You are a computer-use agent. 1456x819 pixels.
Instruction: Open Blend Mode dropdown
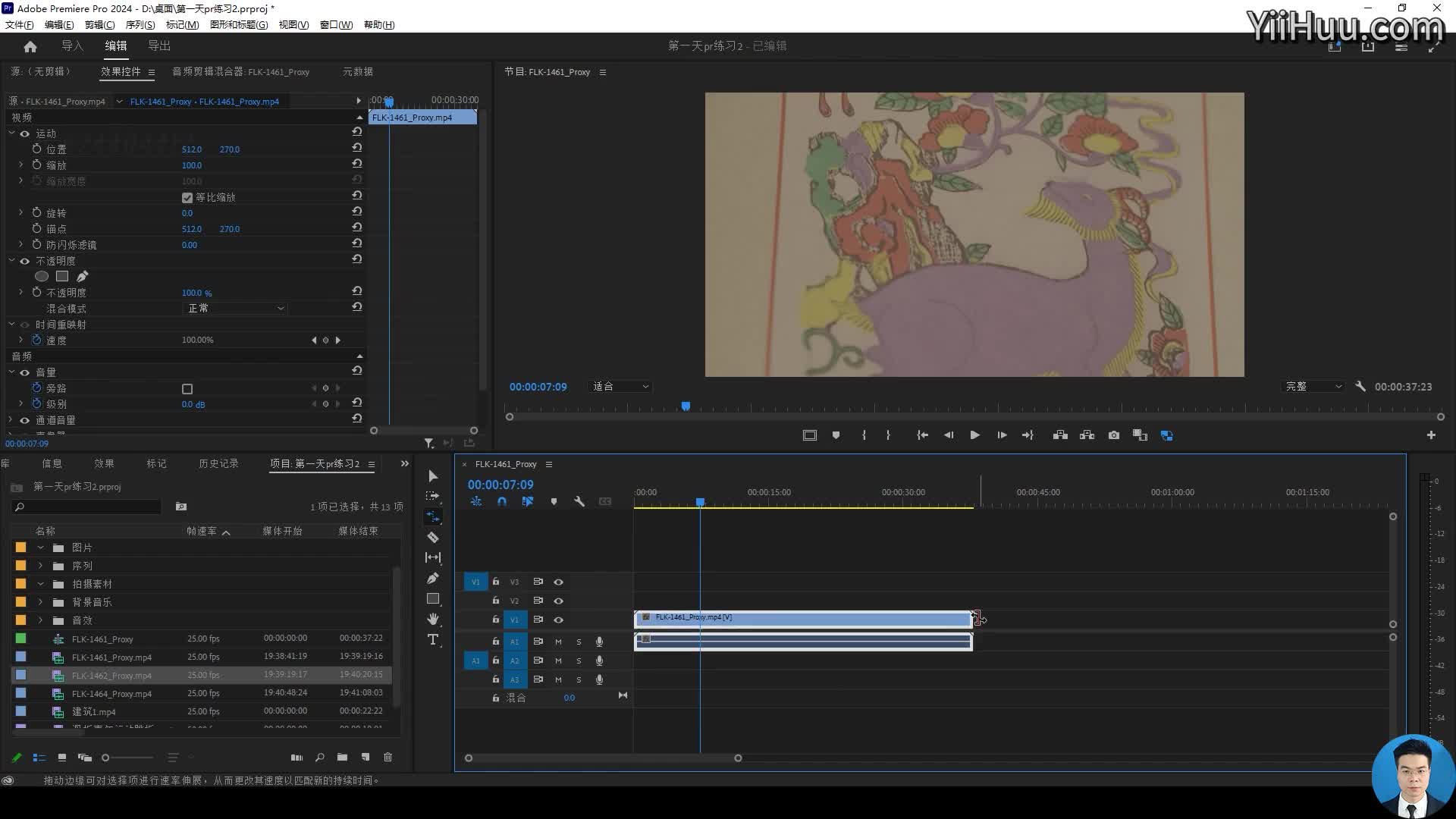pyautogui.click(x=236, y=309)
